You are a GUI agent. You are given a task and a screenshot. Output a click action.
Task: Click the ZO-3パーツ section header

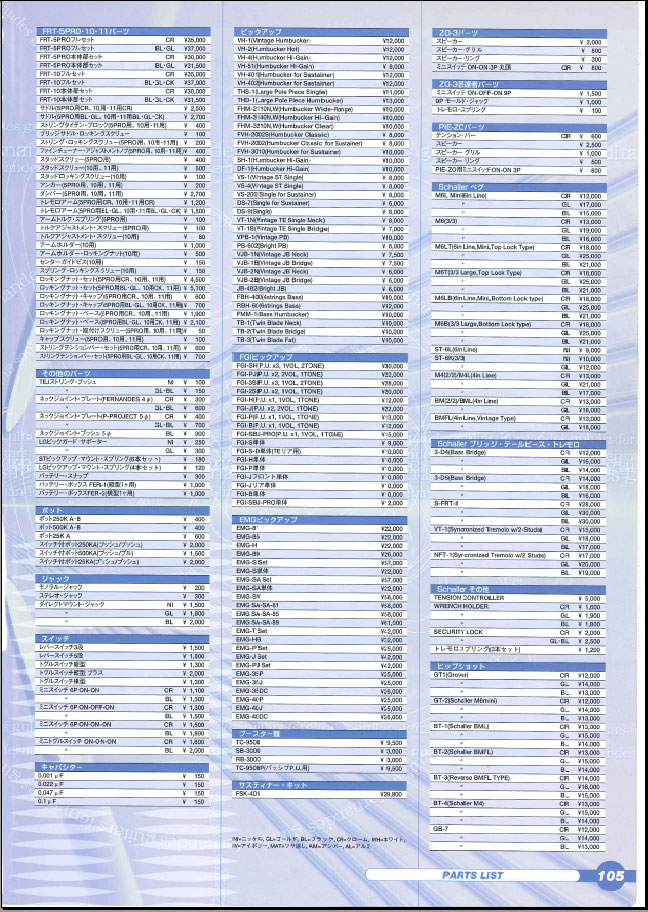519,33
